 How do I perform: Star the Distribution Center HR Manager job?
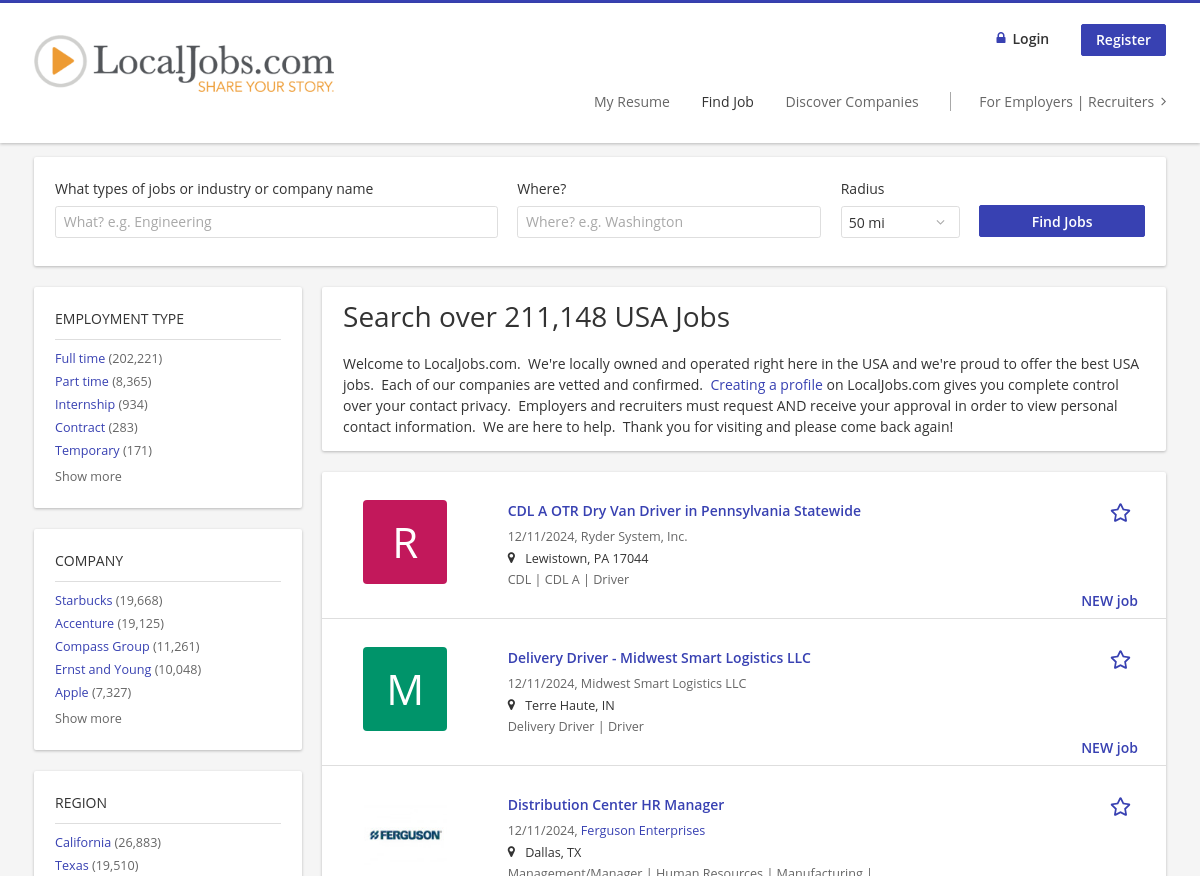click(x=1120, y=807)
